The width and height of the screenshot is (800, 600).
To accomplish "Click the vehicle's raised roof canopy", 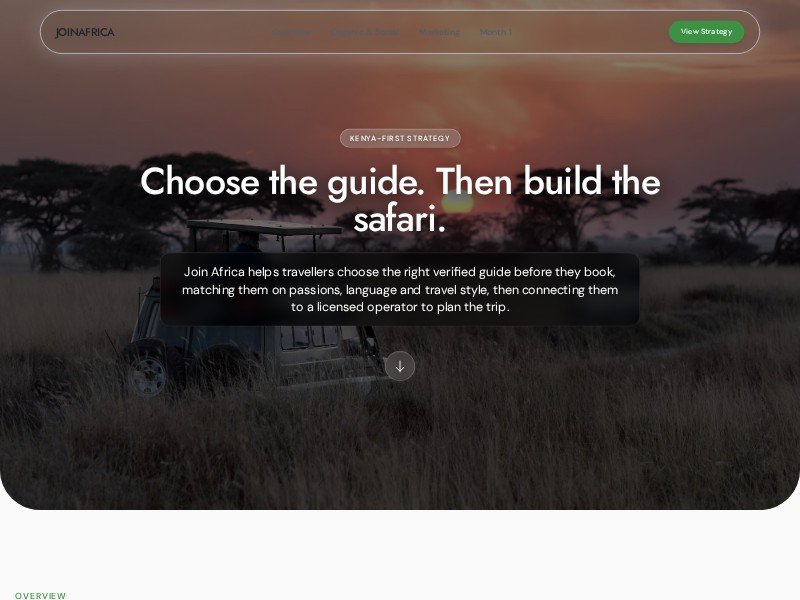I will [x=264, y=228].
